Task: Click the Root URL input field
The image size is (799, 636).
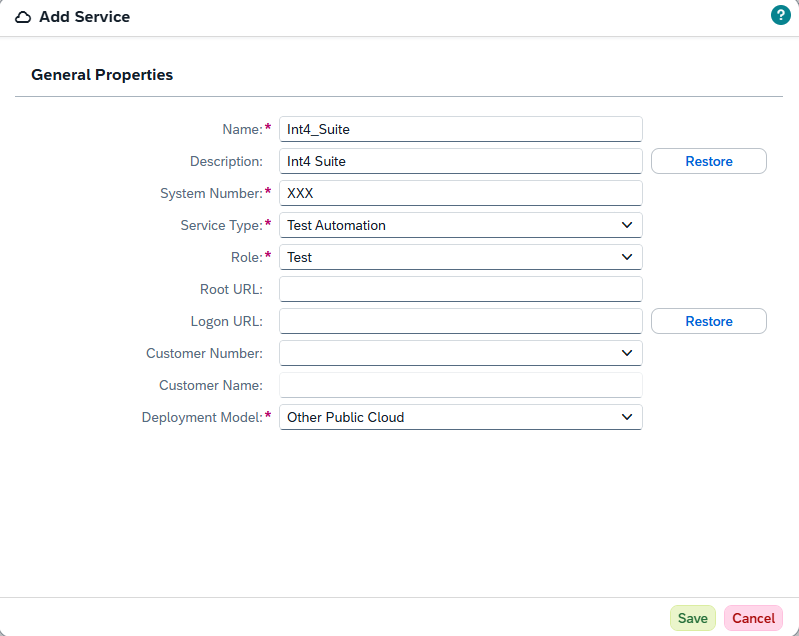Action: click(461, 289)
